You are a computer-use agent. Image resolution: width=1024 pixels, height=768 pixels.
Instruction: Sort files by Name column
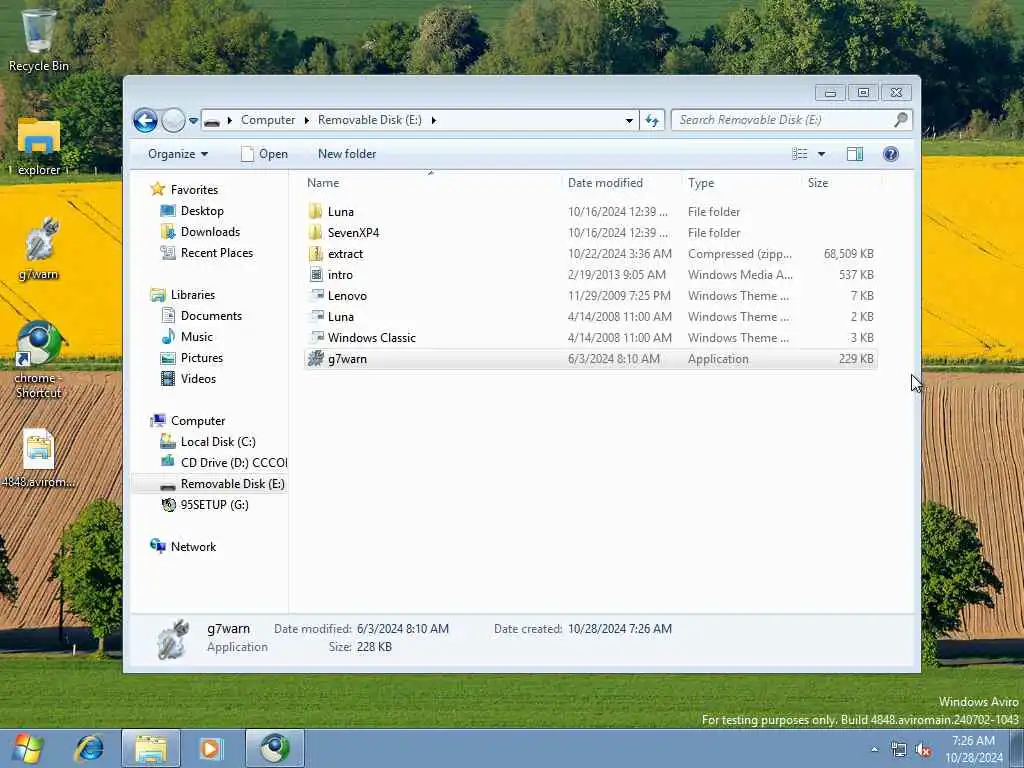(x=431, y=183)
